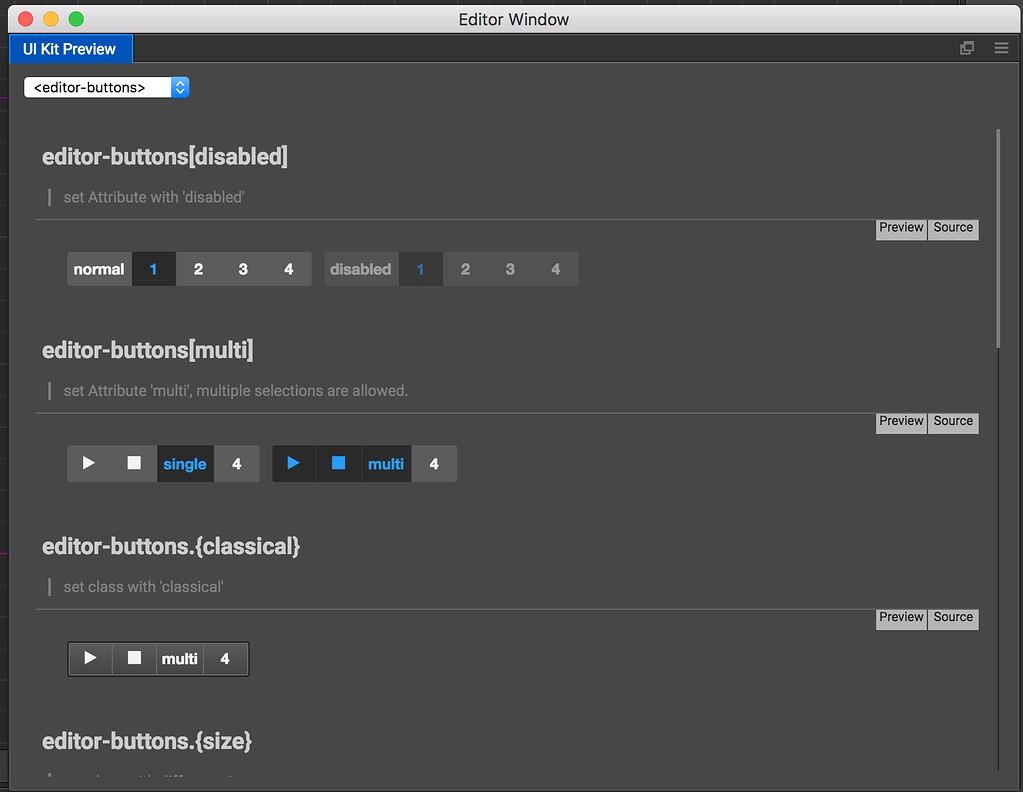Viewport: 1023px width, 792px height.
Task: Click the yellow minimize window button
Action: pyautogui.click(x=51, y=19)
